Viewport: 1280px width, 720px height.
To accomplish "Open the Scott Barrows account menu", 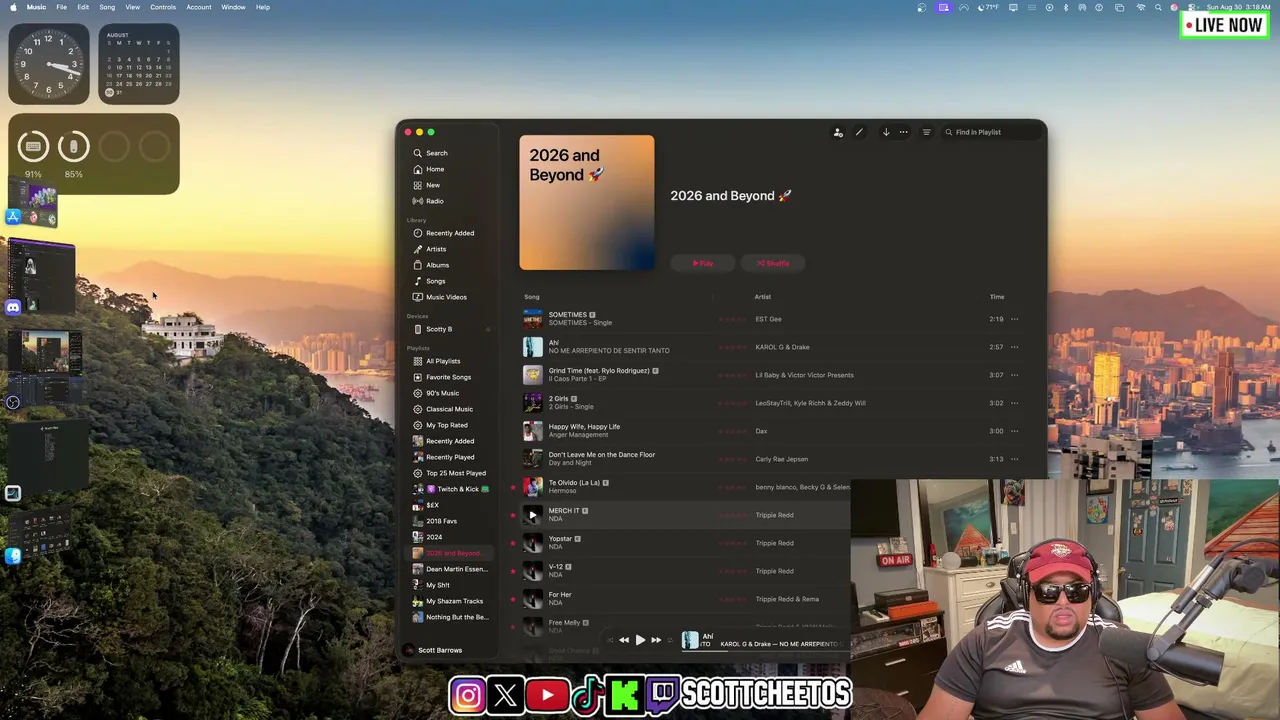I will click(x=434, y=650).
